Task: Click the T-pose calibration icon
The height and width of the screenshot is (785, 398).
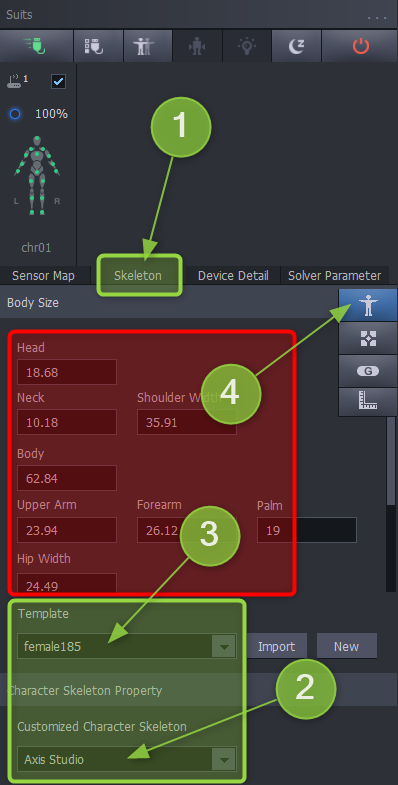Action: pyautogui.click(x=148, y=46)
